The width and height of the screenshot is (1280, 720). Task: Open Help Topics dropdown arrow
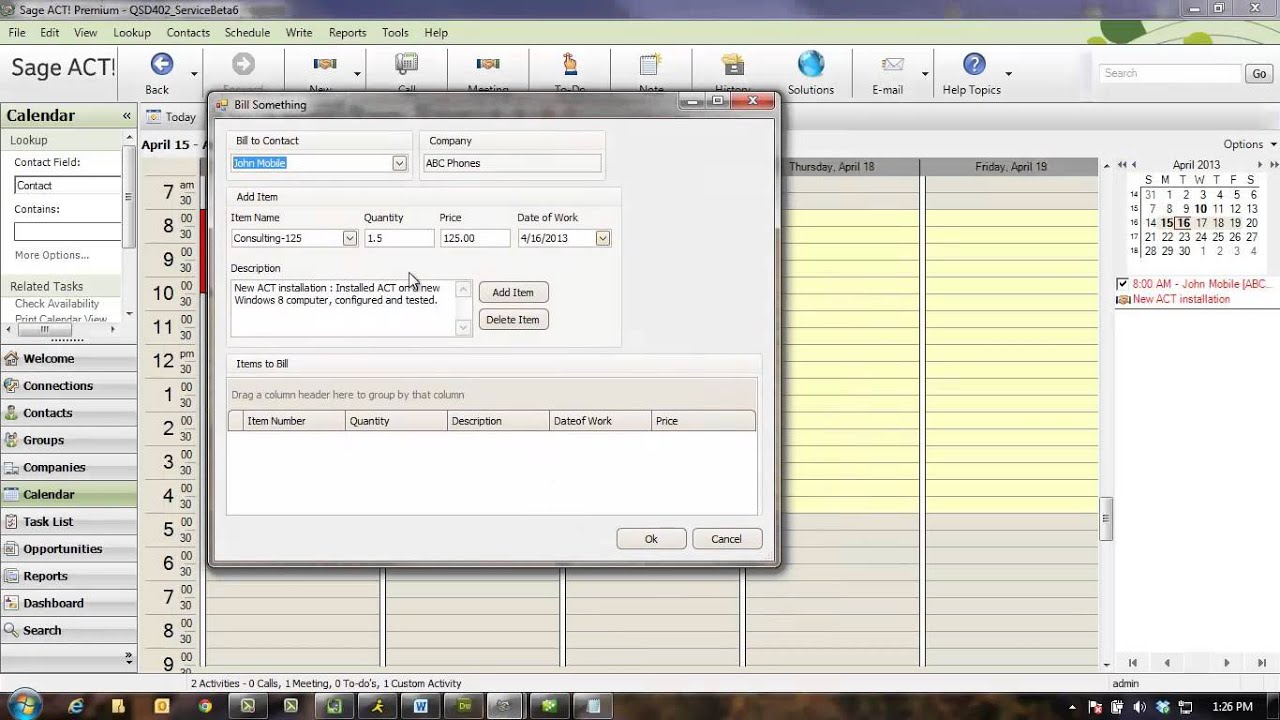1008,74
